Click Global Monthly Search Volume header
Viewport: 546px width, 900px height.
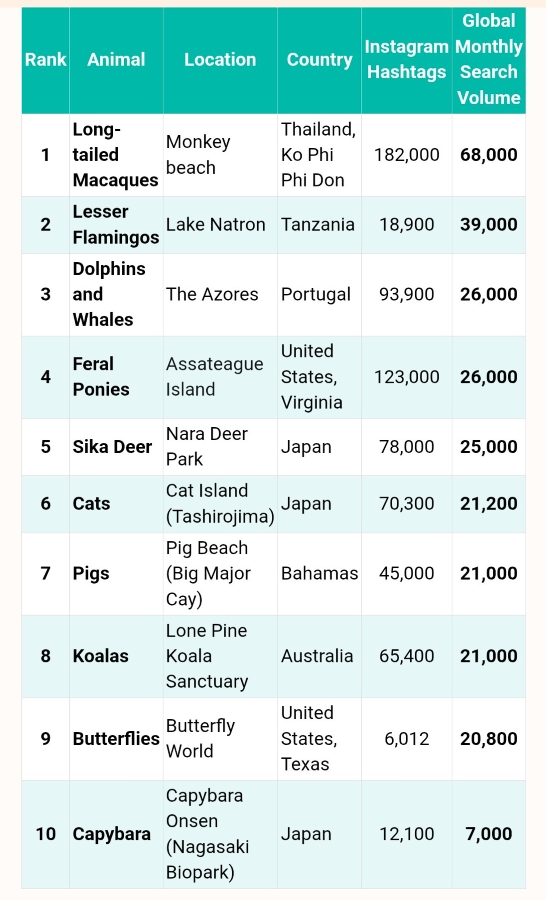click(x=489, y=60)
